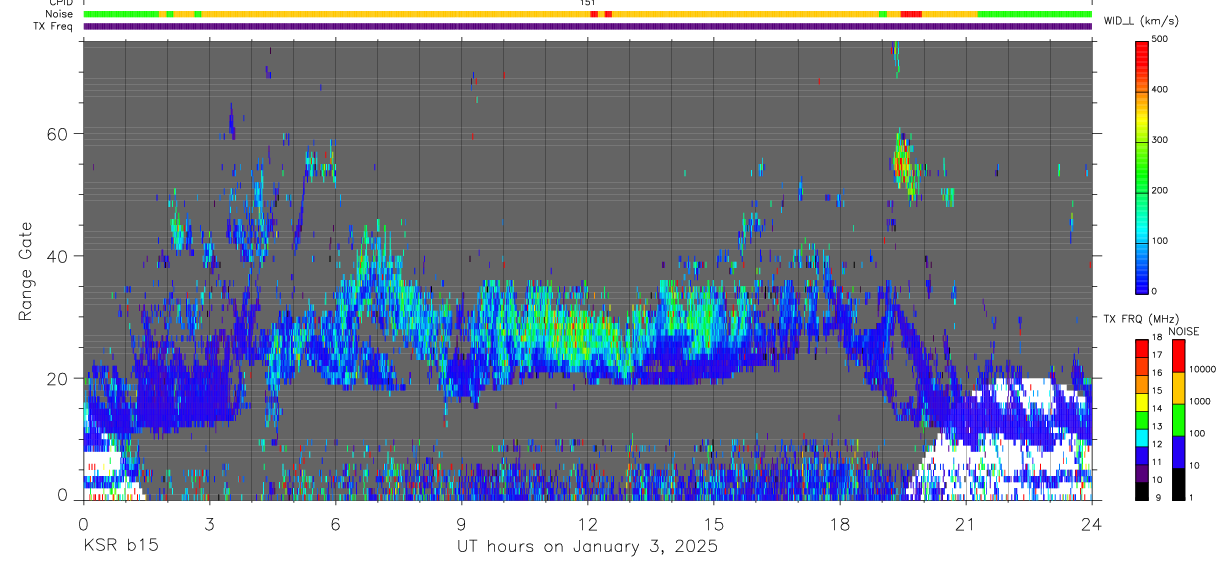Screen dimensions: 1228x567
Task: Click the '10000' tick on the NOISE legend
Action: [1203, 369]
